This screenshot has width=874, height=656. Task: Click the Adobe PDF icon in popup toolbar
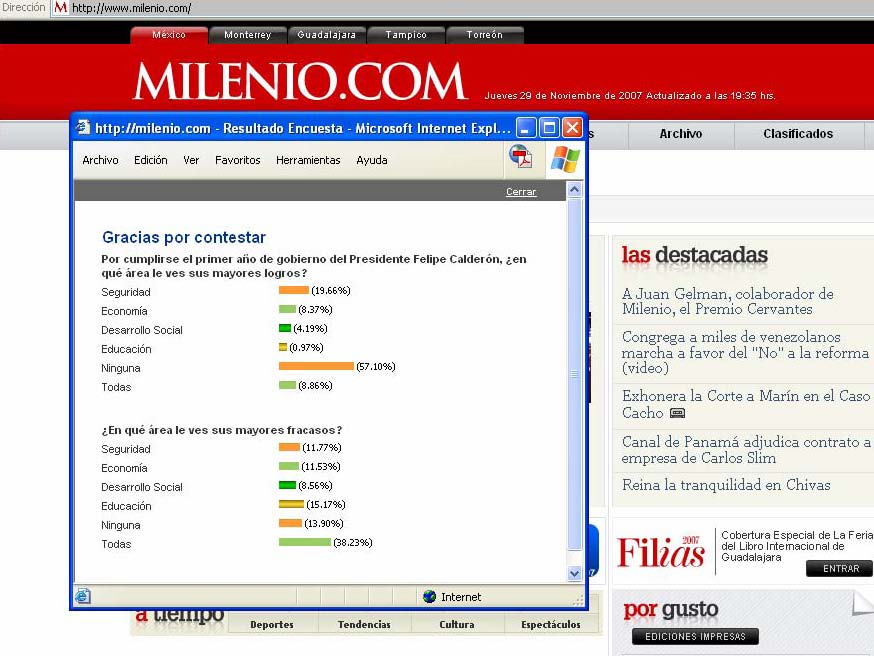click(x=520, y=157)
